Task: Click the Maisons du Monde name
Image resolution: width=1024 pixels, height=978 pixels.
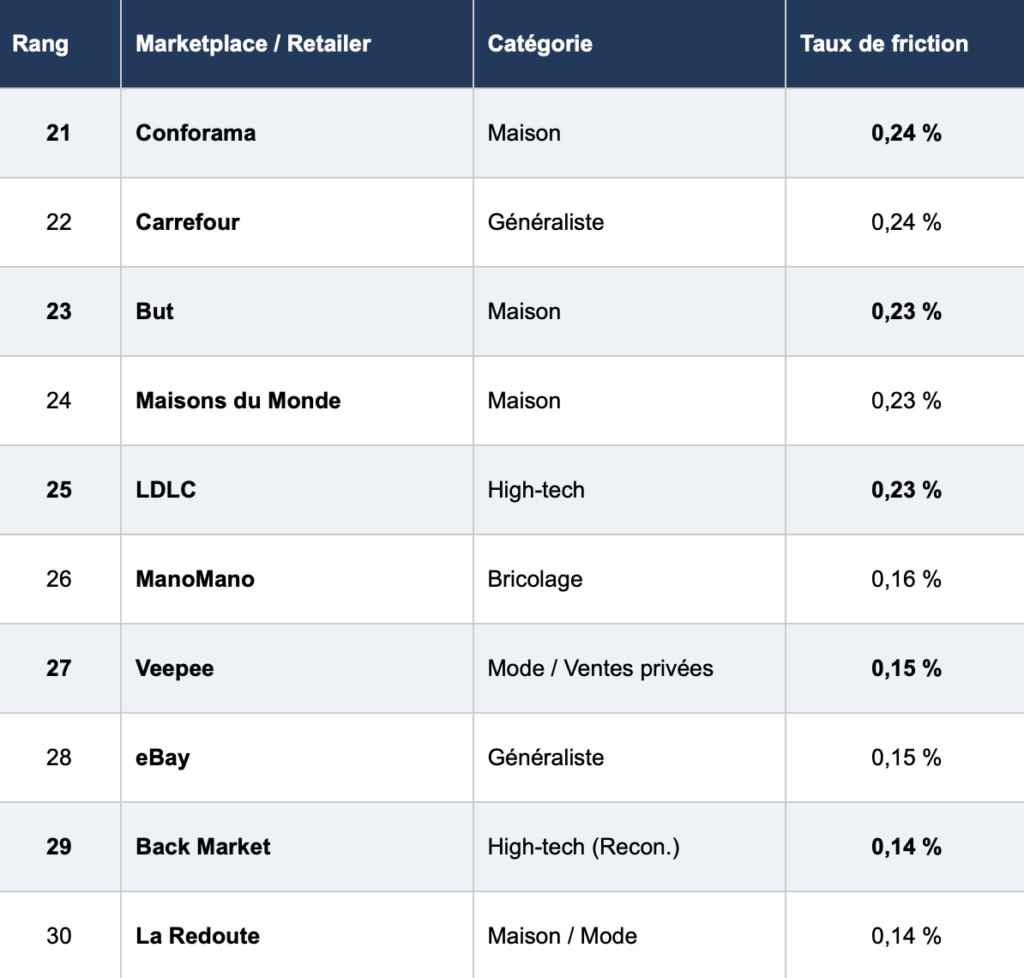Action: (x=238, y=401)
